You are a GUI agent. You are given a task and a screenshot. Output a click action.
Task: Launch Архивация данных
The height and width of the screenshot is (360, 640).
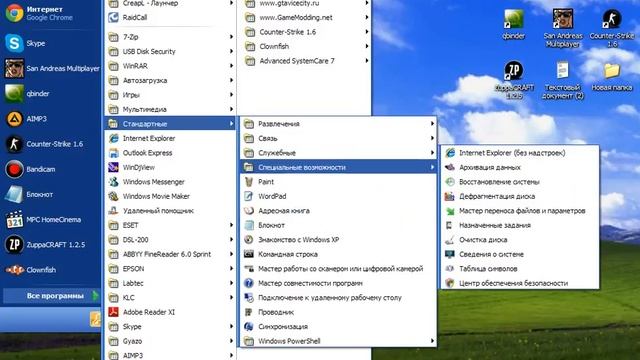pyautogui.click(x=520, y=167)
